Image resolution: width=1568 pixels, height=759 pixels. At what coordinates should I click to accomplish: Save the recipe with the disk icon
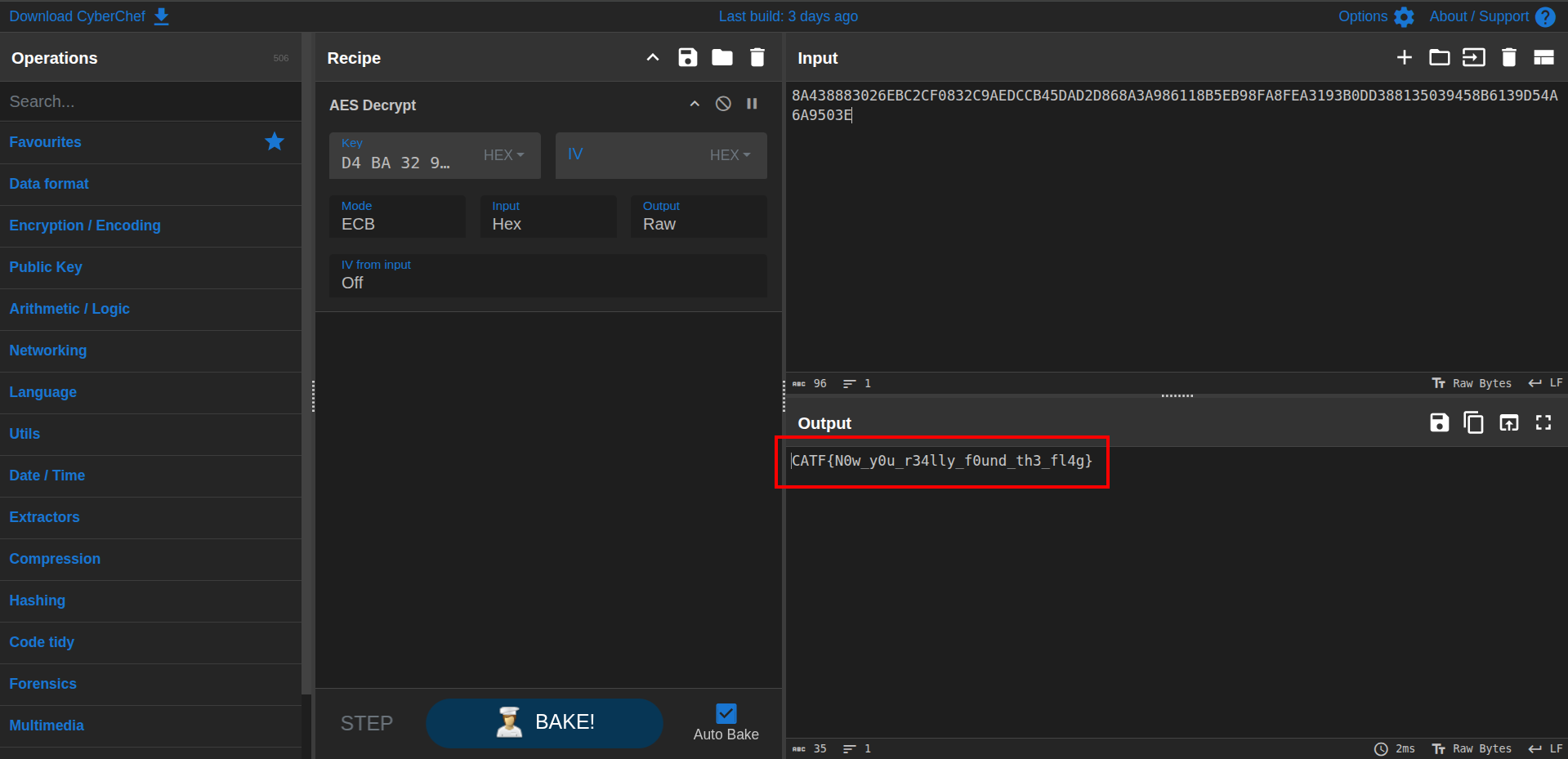(688, 57)
